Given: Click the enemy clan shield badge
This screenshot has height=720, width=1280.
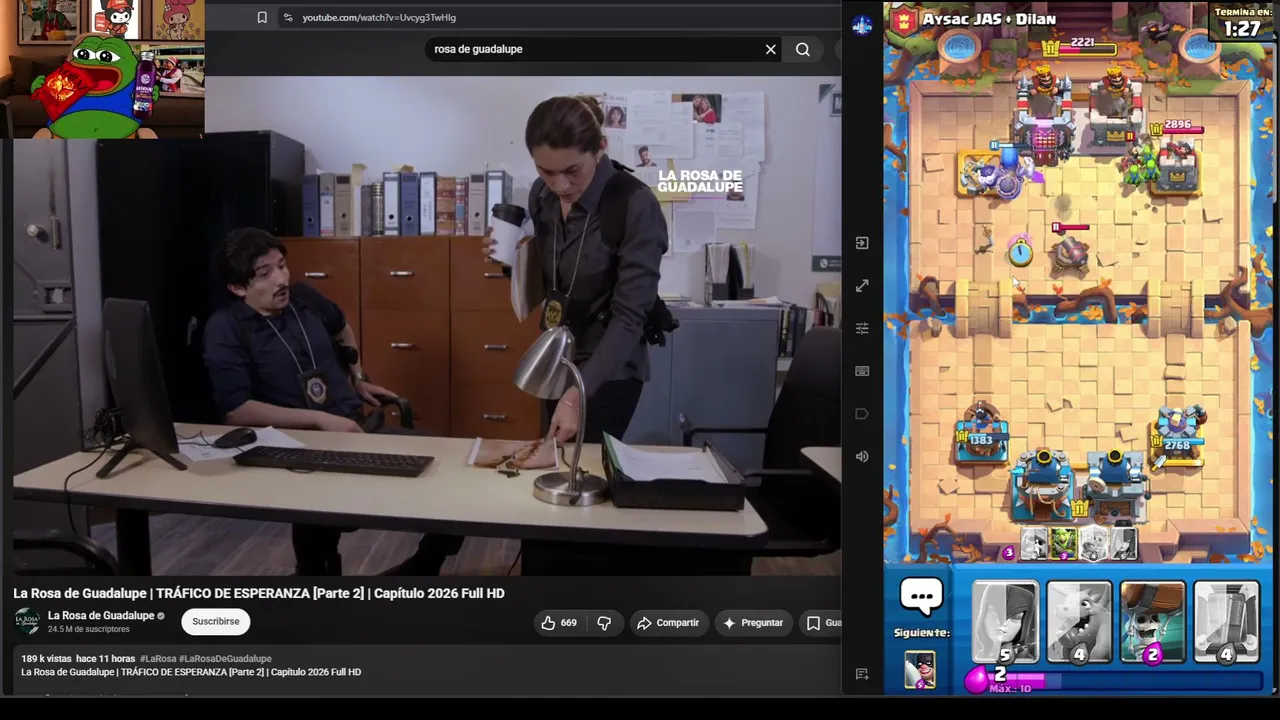Looking at the screenshot, I should coord(904,21).
